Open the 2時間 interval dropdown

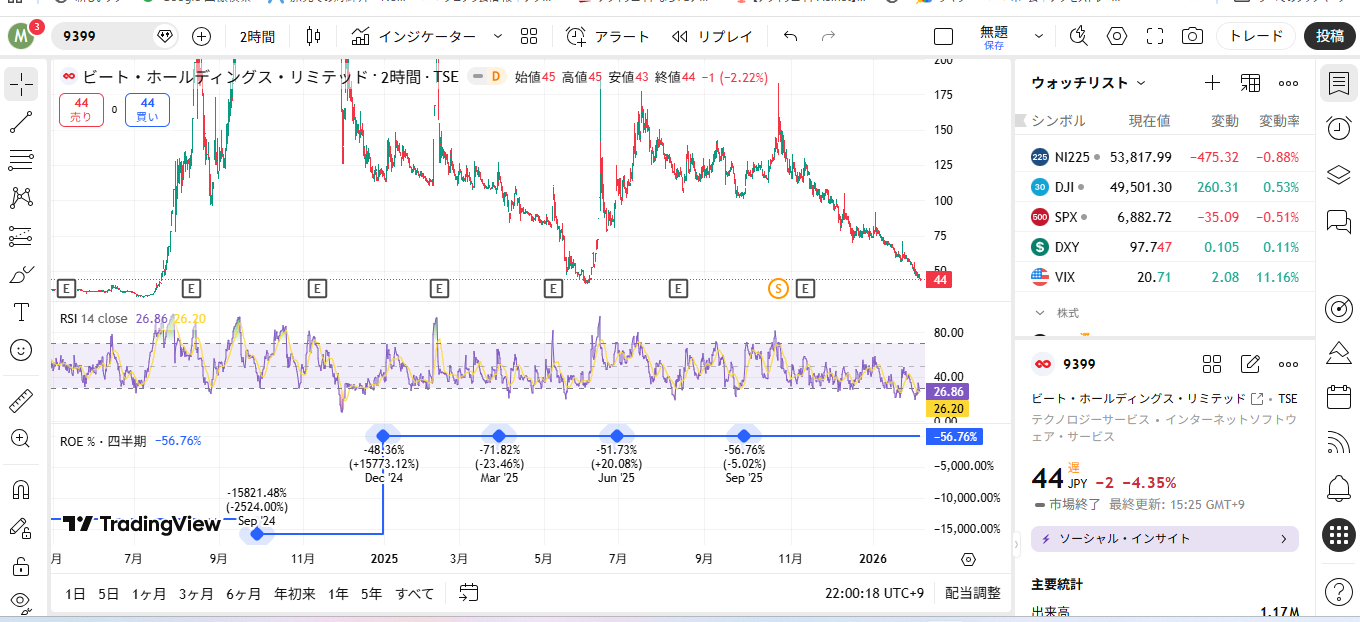click(x=257, y=37)
